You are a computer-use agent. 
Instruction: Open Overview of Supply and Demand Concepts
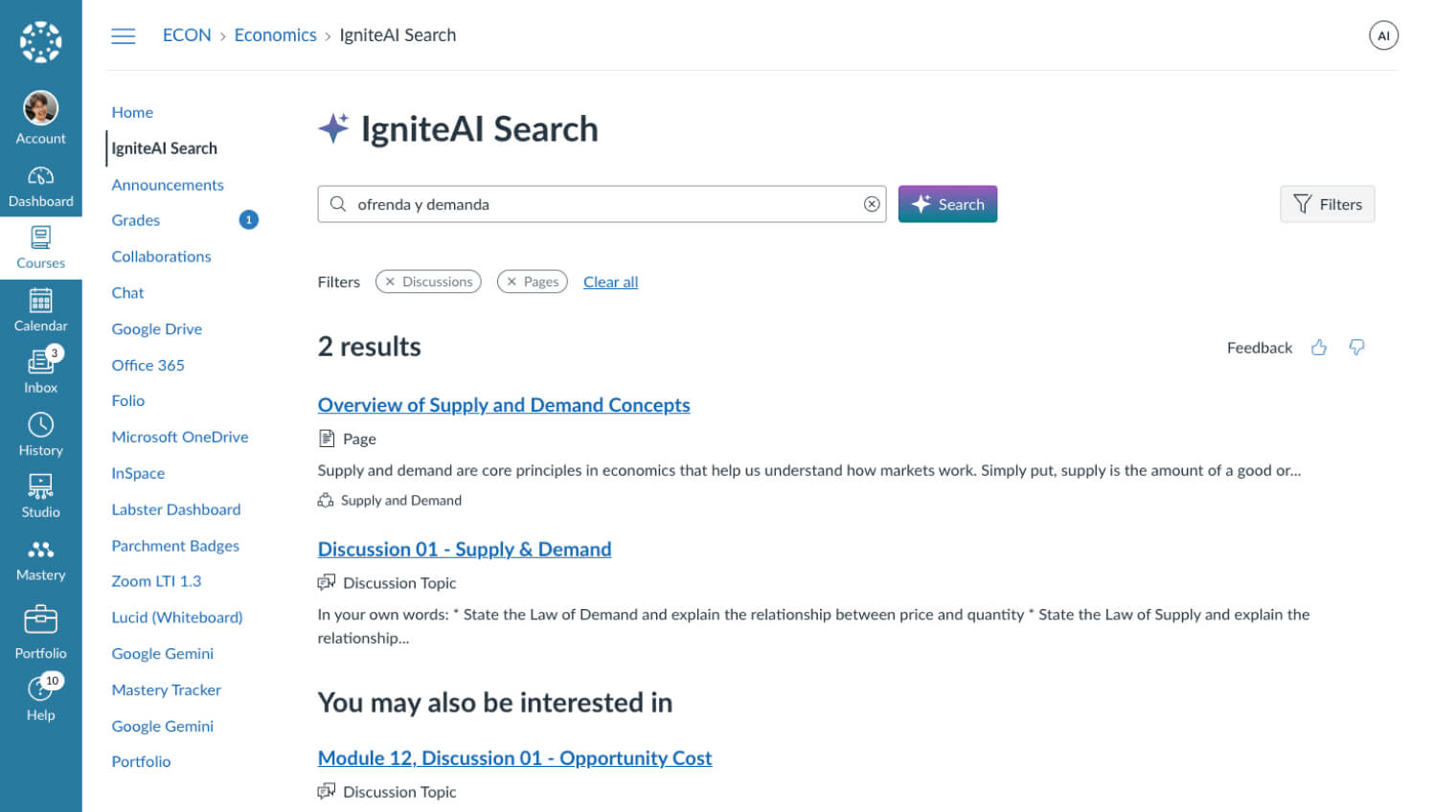coord(504,405)
